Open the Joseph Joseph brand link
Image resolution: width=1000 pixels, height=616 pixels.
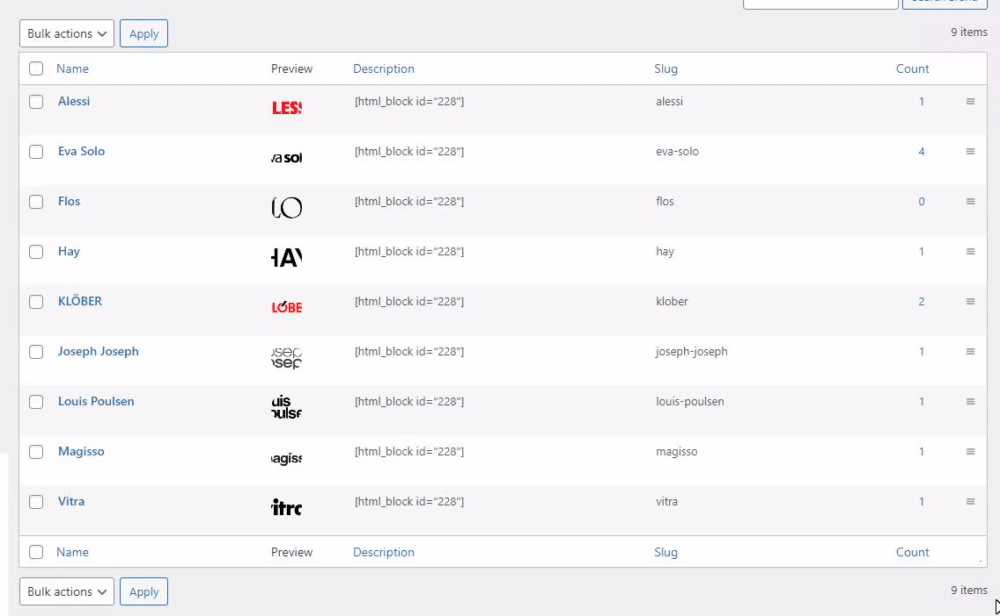pyautogui.click(x=98, y=351)
